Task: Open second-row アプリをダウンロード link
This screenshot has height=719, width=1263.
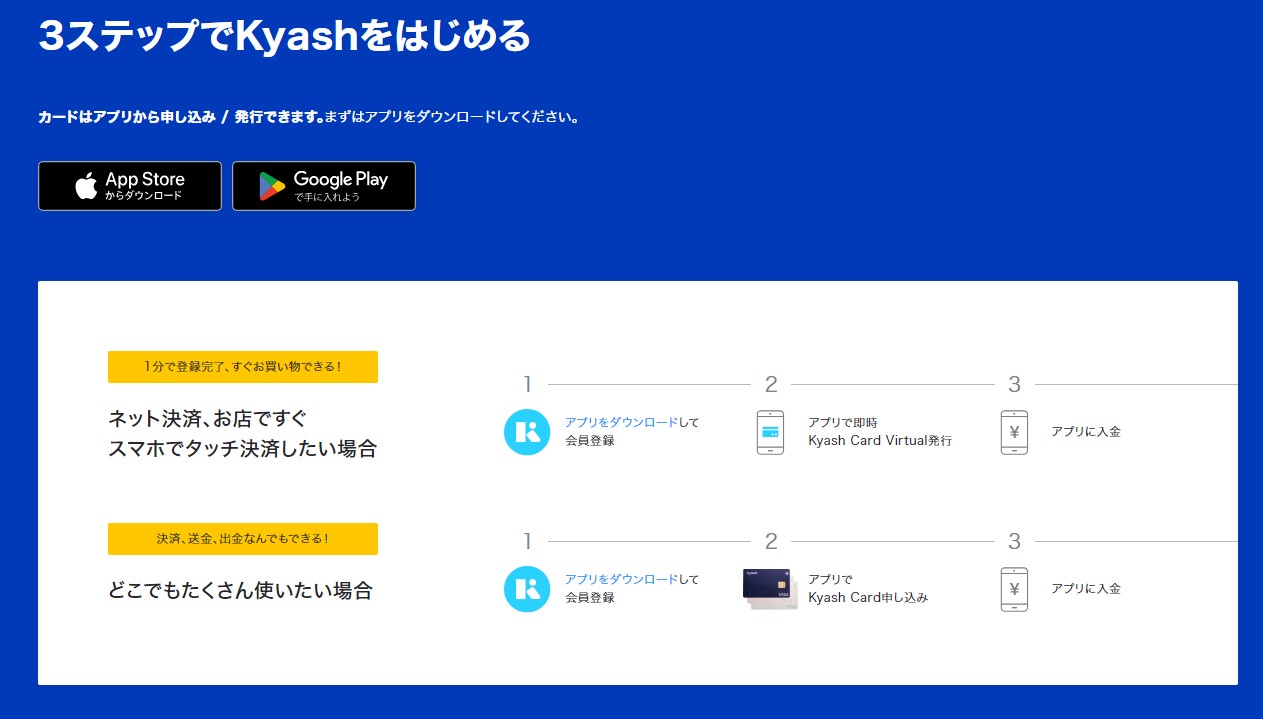Action: [621, 579]
